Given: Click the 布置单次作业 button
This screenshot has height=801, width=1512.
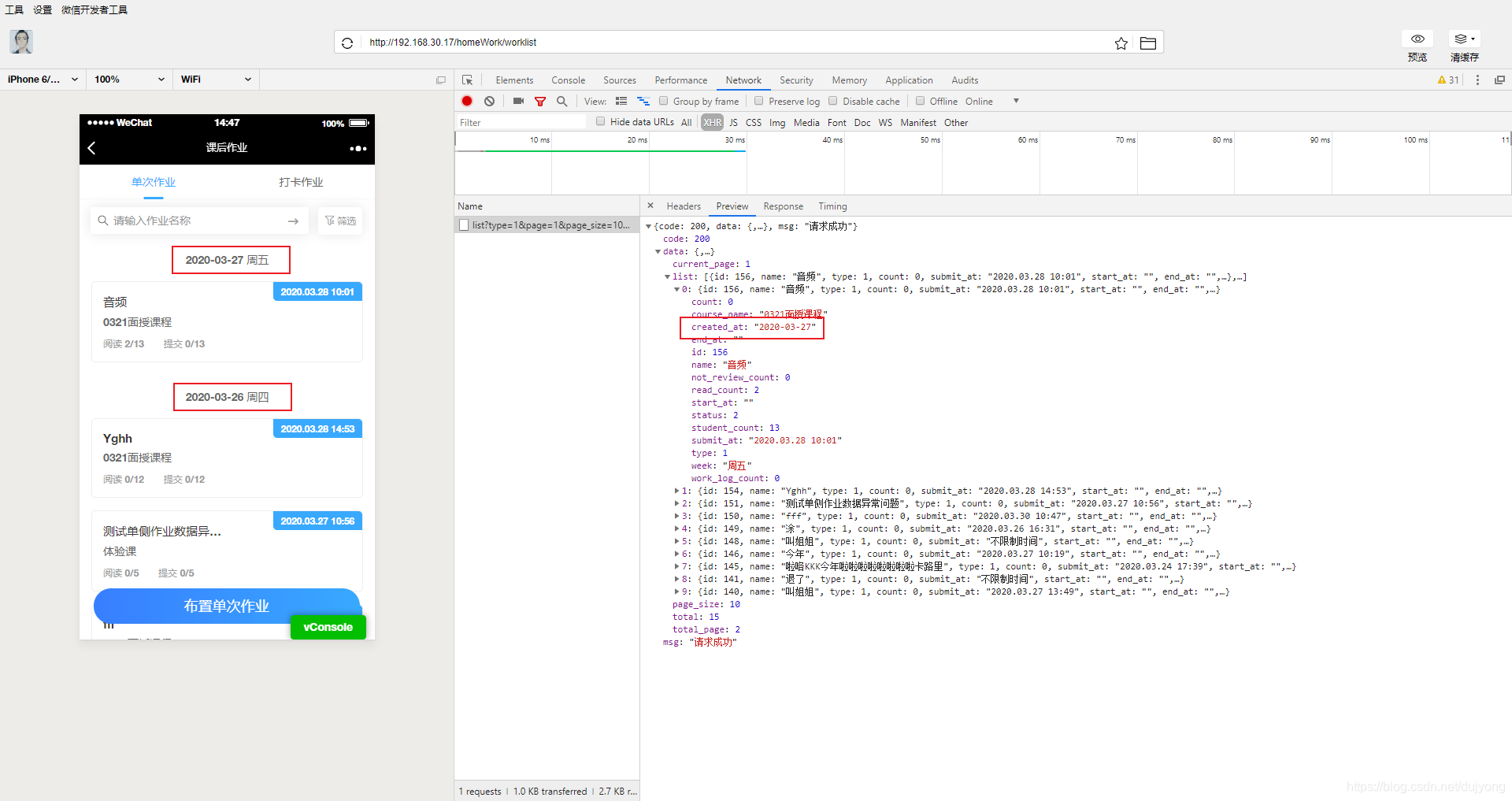Looking at the screenshot, I should [227, 606].
